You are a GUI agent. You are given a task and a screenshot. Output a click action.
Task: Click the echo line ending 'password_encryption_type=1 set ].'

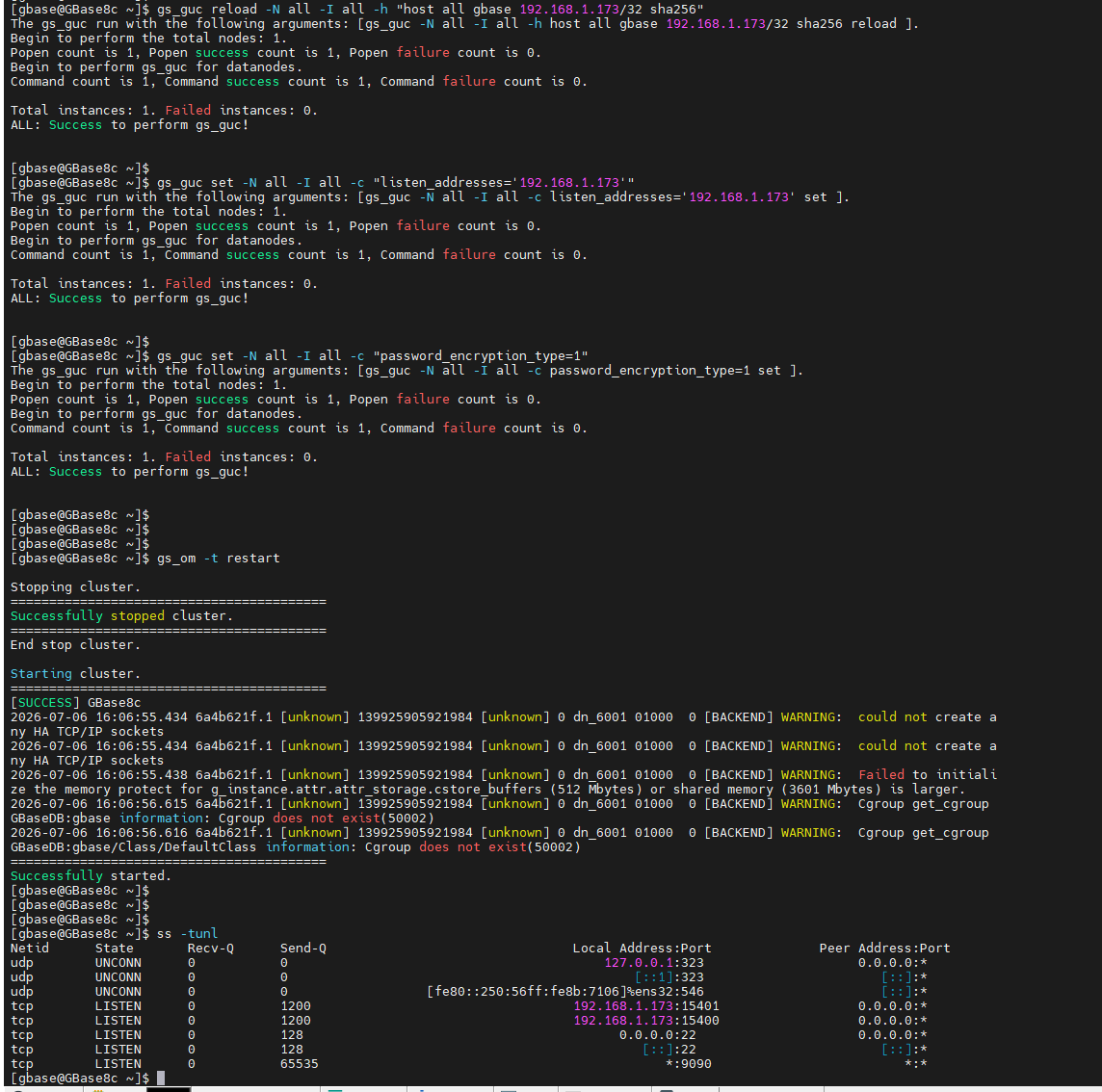[x=407, y=371]
